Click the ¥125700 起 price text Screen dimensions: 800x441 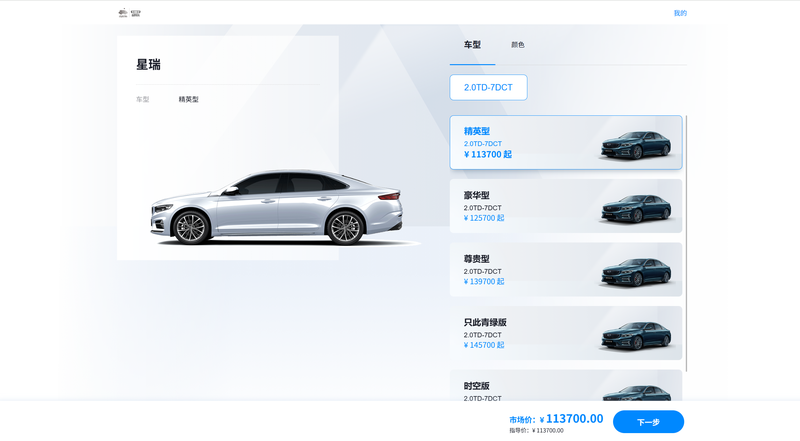pyautogui.click(x=484, y=218)
